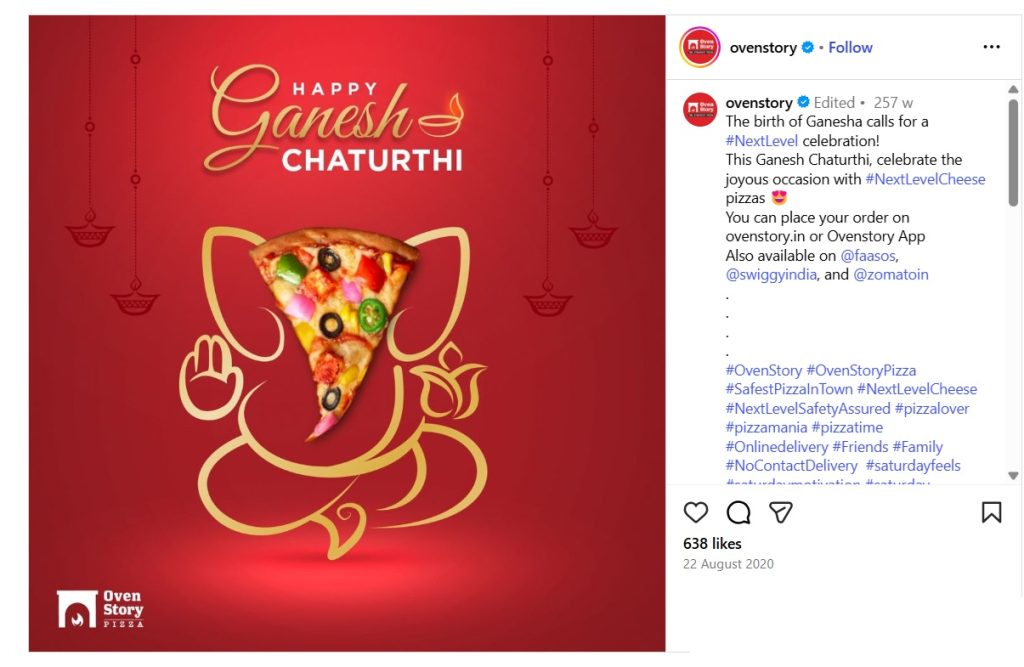Visit the @zomatoin mention
The image size is (1024, 667).
891,274
